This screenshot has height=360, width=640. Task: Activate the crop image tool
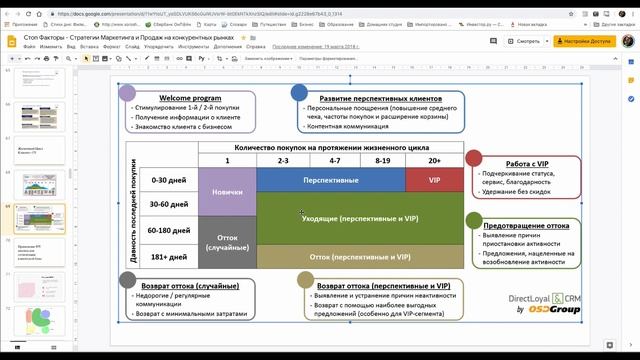[220, 59]
